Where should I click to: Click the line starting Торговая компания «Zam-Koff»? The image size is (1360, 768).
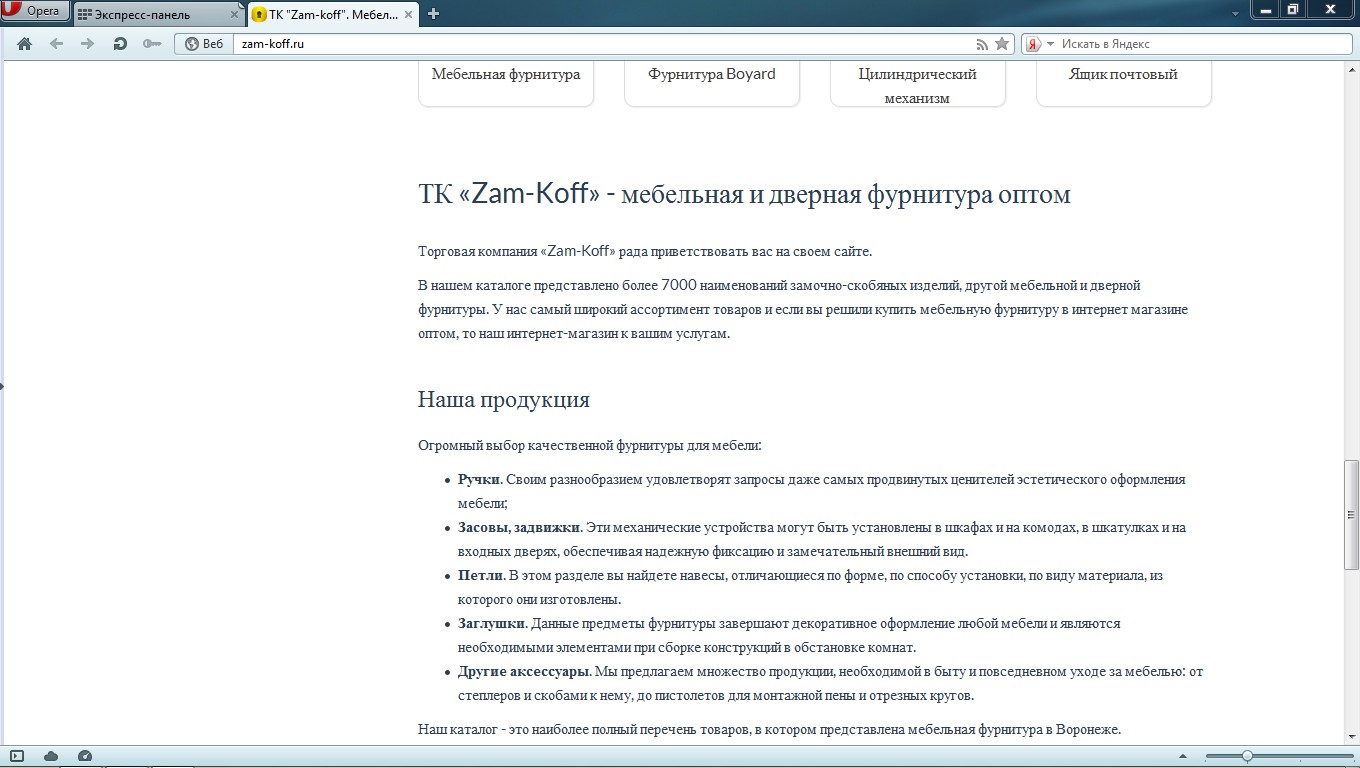tap(645, 251)
